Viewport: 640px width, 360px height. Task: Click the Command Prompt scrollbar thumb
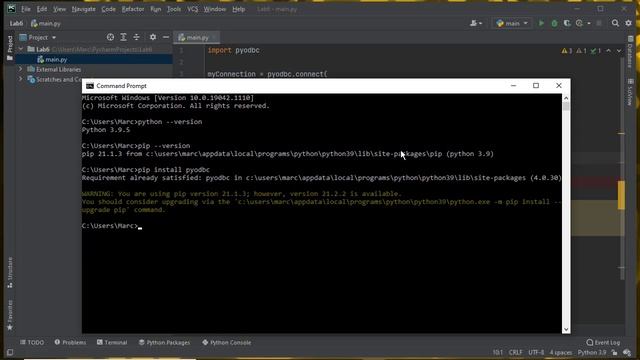click(566, 107)
